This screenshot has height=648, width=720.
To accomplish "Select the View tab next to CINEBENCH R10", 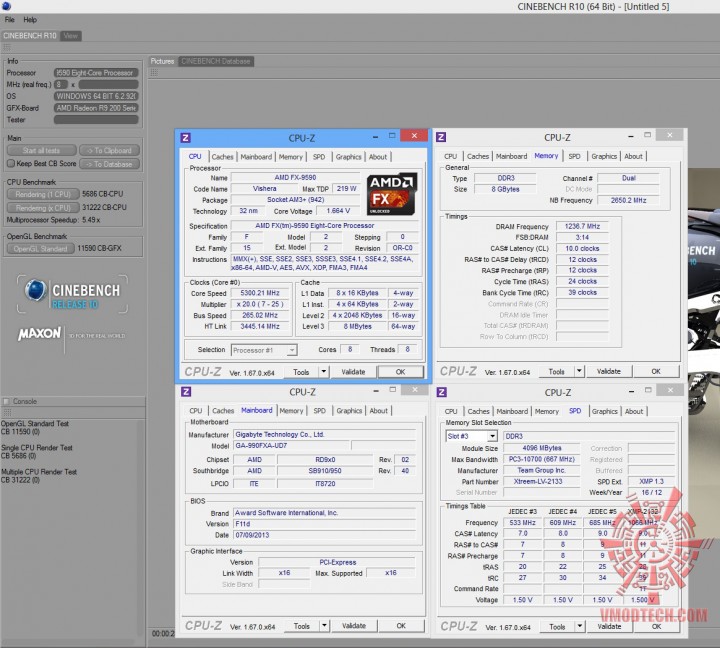I will click(x=70, y=35).
